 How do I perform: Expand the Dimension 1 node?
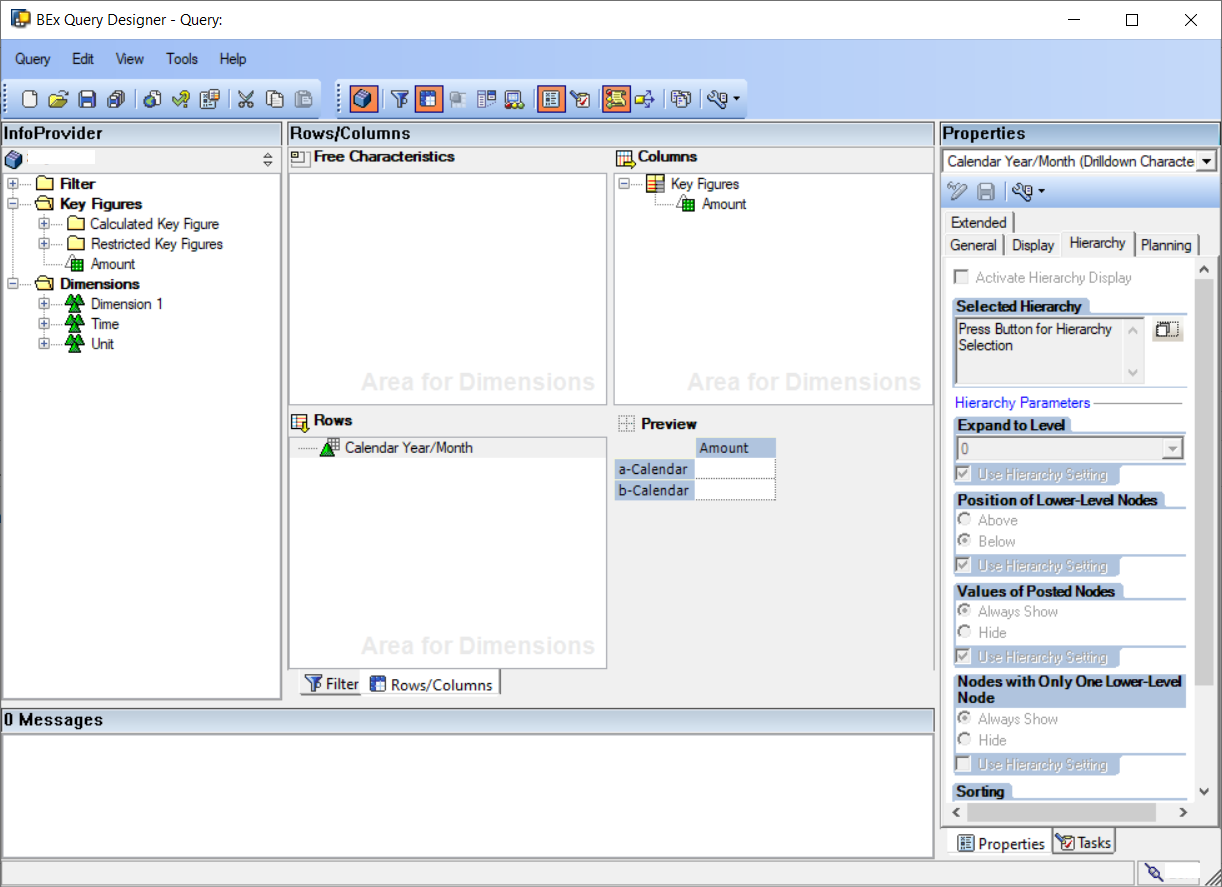[44, 303]
